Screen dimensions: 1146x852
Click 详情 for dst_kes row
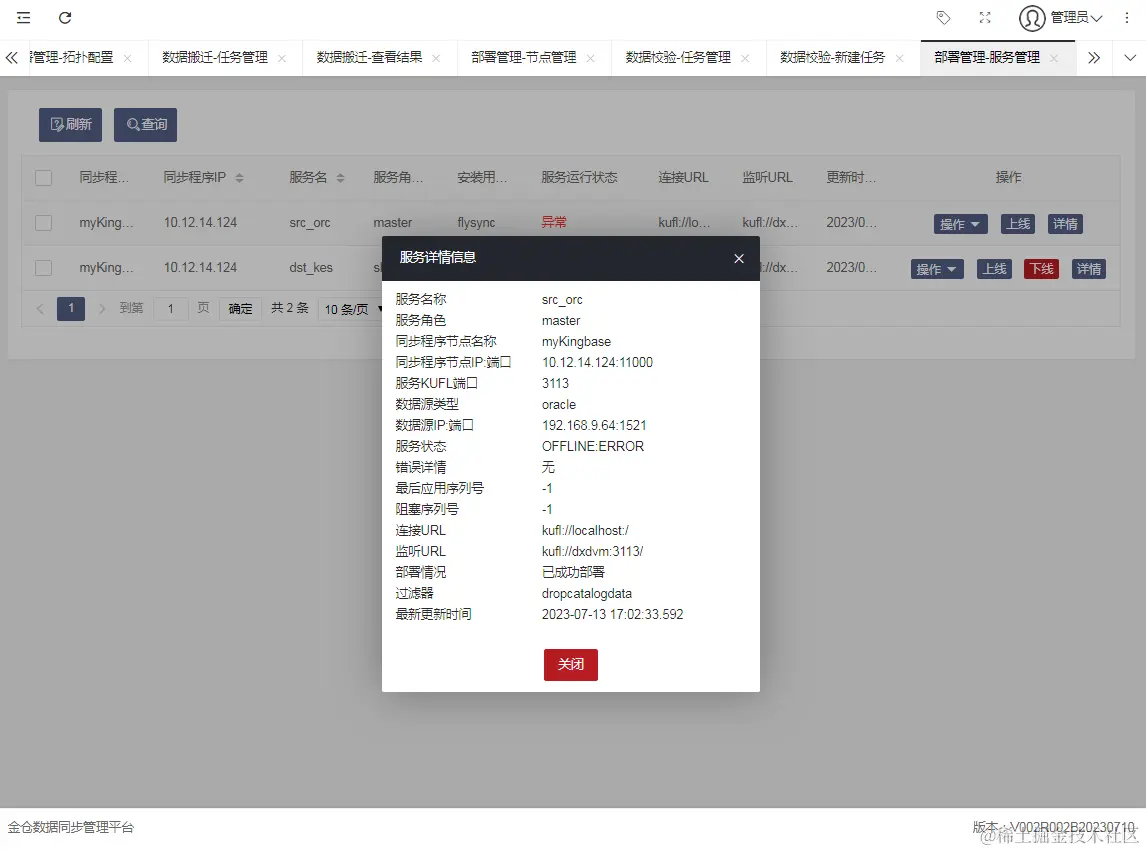tap(1089, 270)
